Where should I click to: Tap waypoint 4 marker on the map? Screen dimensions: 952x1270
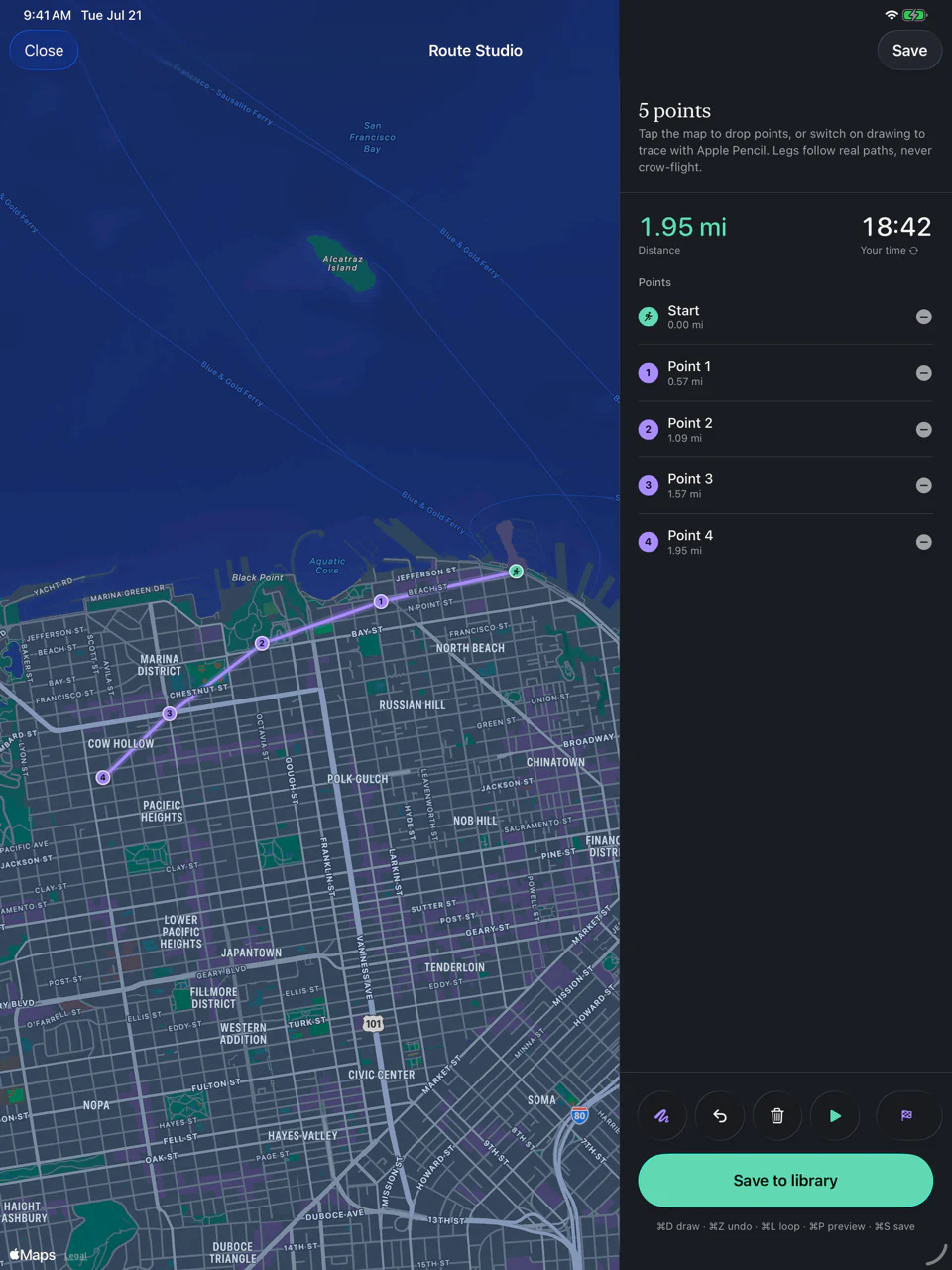(103, 777)
